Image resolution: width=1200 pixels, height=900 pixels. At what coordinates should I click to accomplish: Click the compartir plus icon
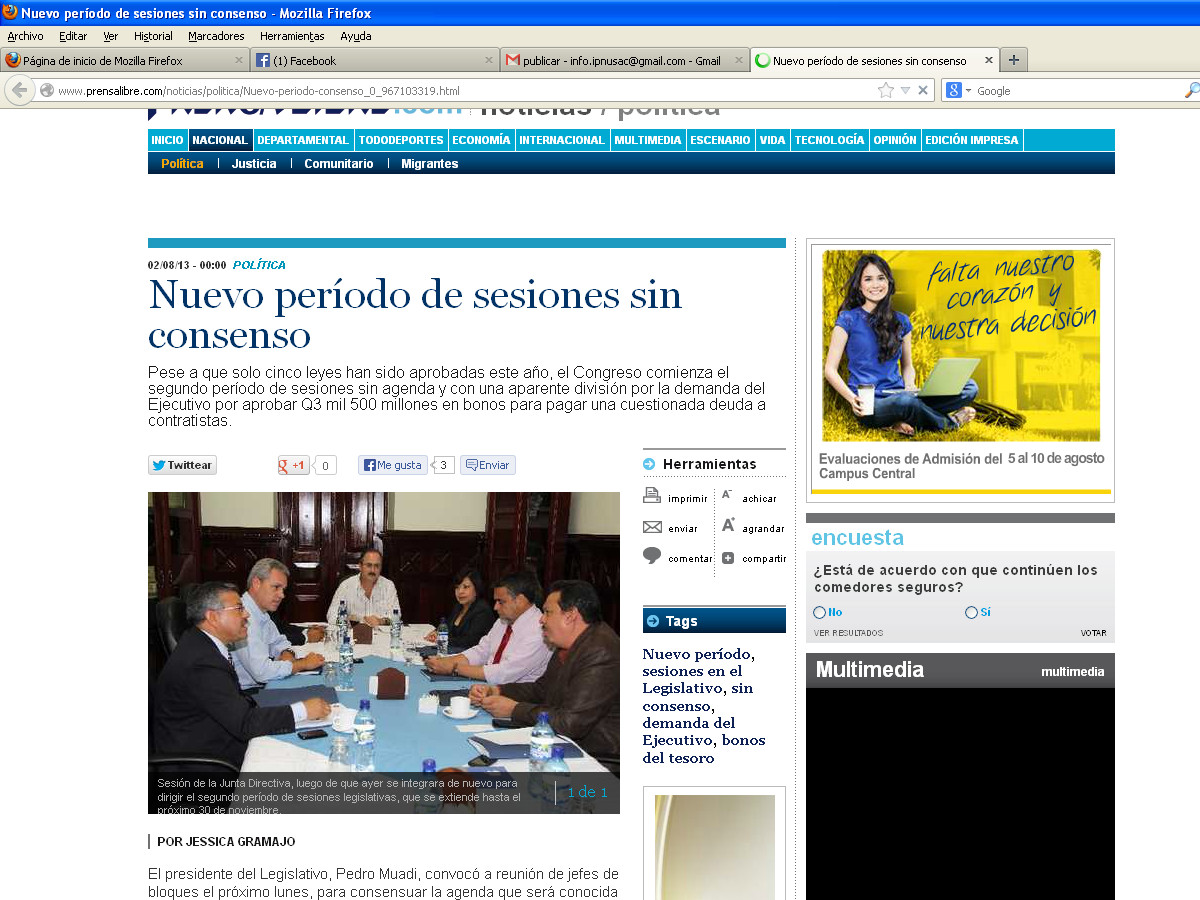coord(728,558)
